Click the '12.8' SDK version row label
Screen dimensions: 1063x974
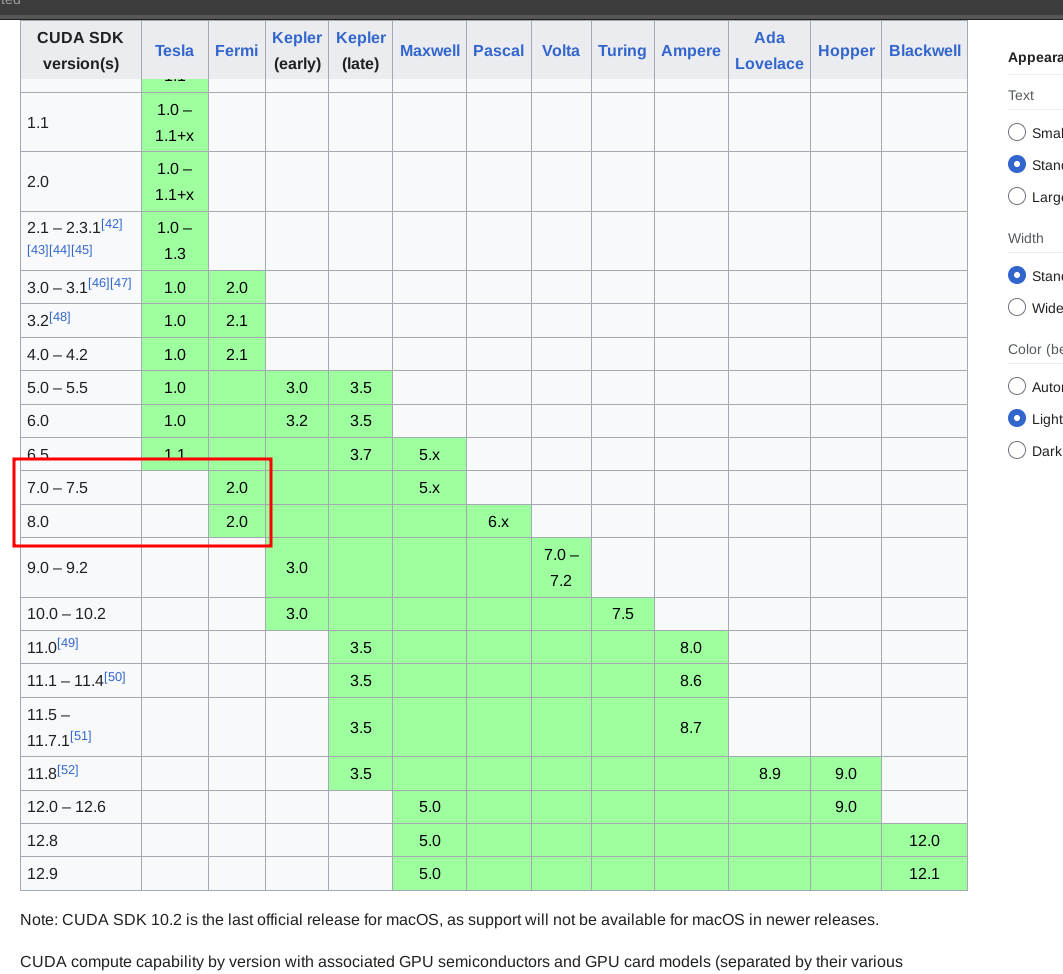[x=42, y=840]
